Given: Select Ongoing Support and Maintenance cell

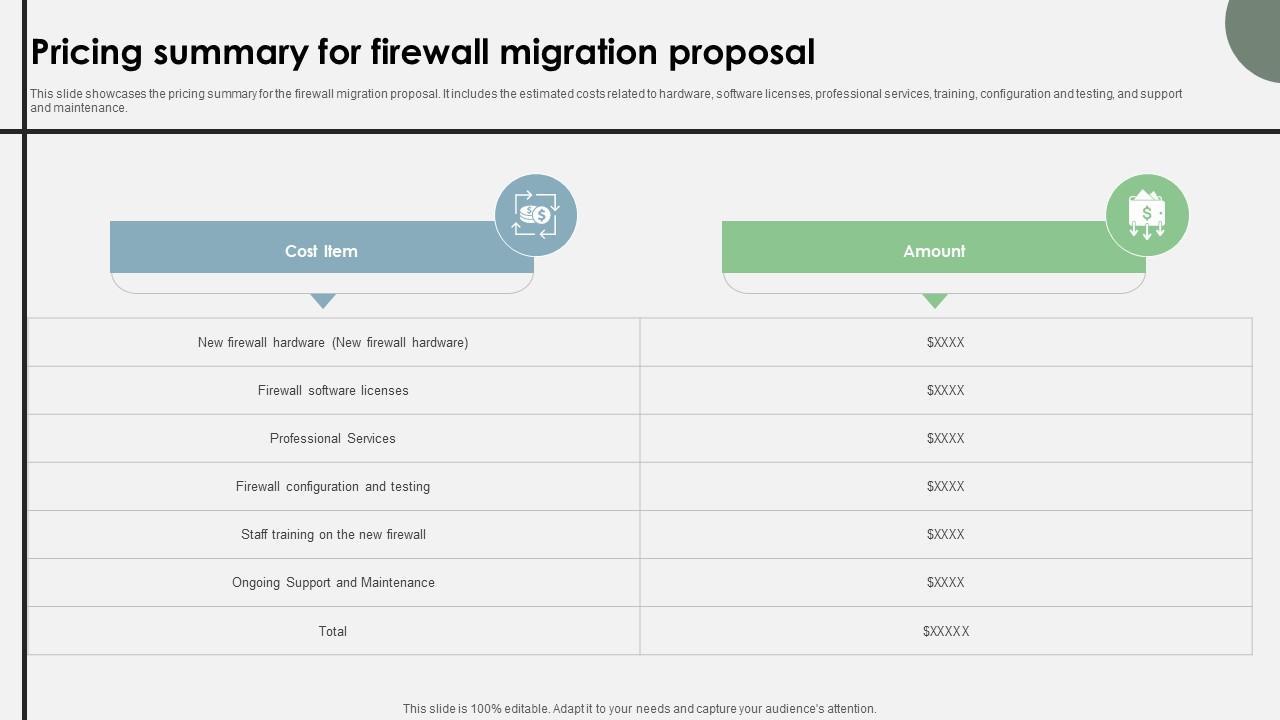Looking at the screenshot, I should pyautogui.click(x=333, y=582).
